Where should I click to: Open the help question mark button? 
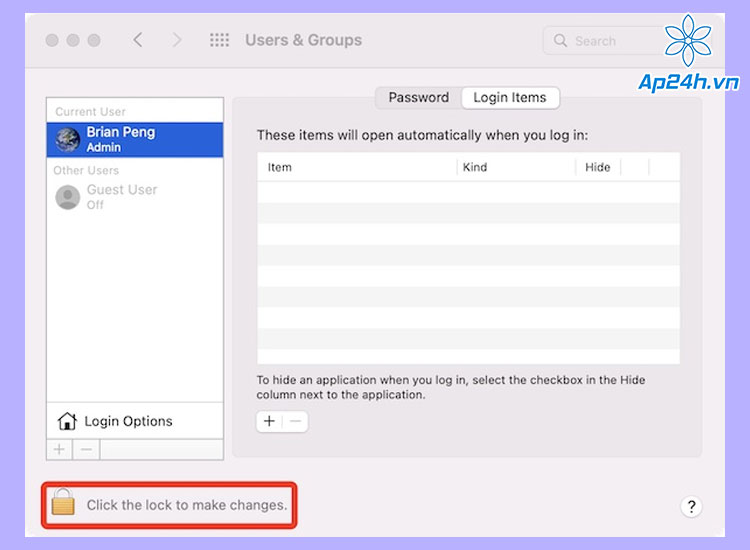pyautogui.click(x=691, y=506)
